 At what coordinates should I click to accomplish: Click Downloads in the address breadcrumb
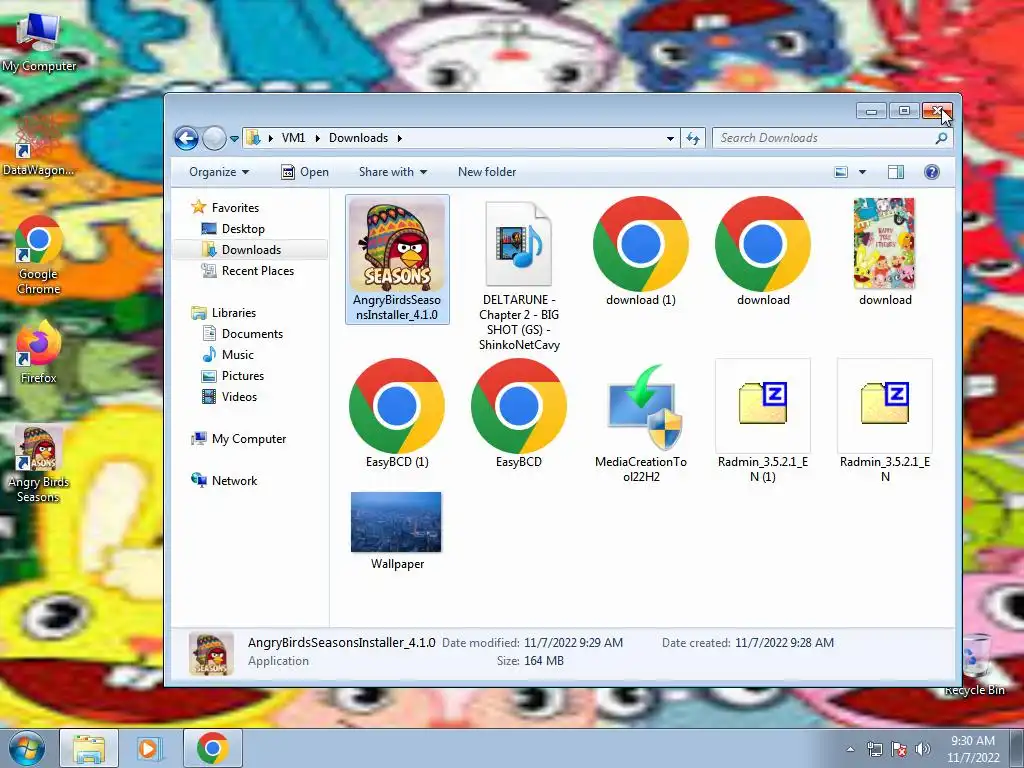pyautogui.click(x=358, y=138)
